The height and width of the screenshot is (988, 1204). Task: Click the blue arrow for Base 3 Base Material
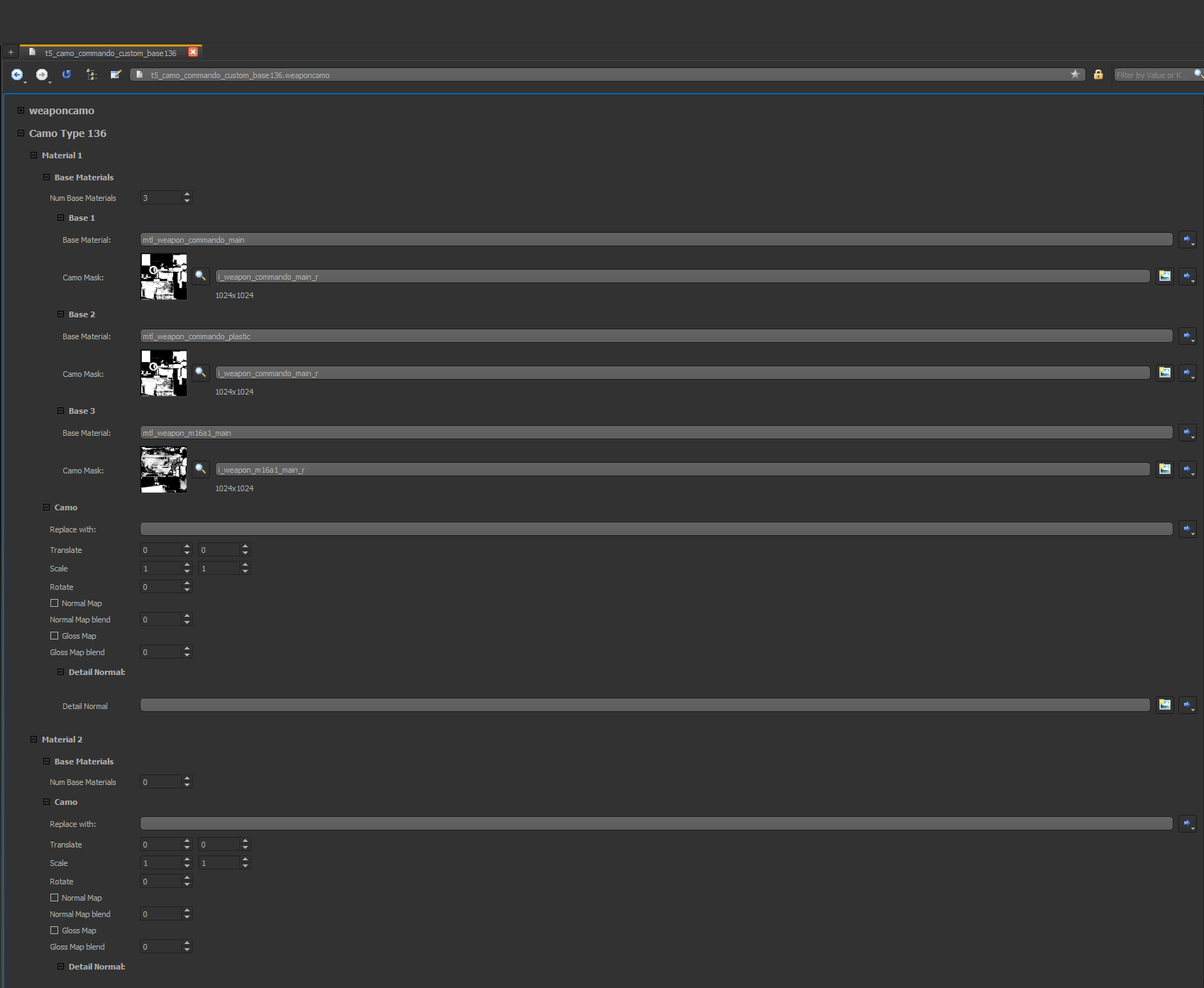click(x=1188, y=432)
